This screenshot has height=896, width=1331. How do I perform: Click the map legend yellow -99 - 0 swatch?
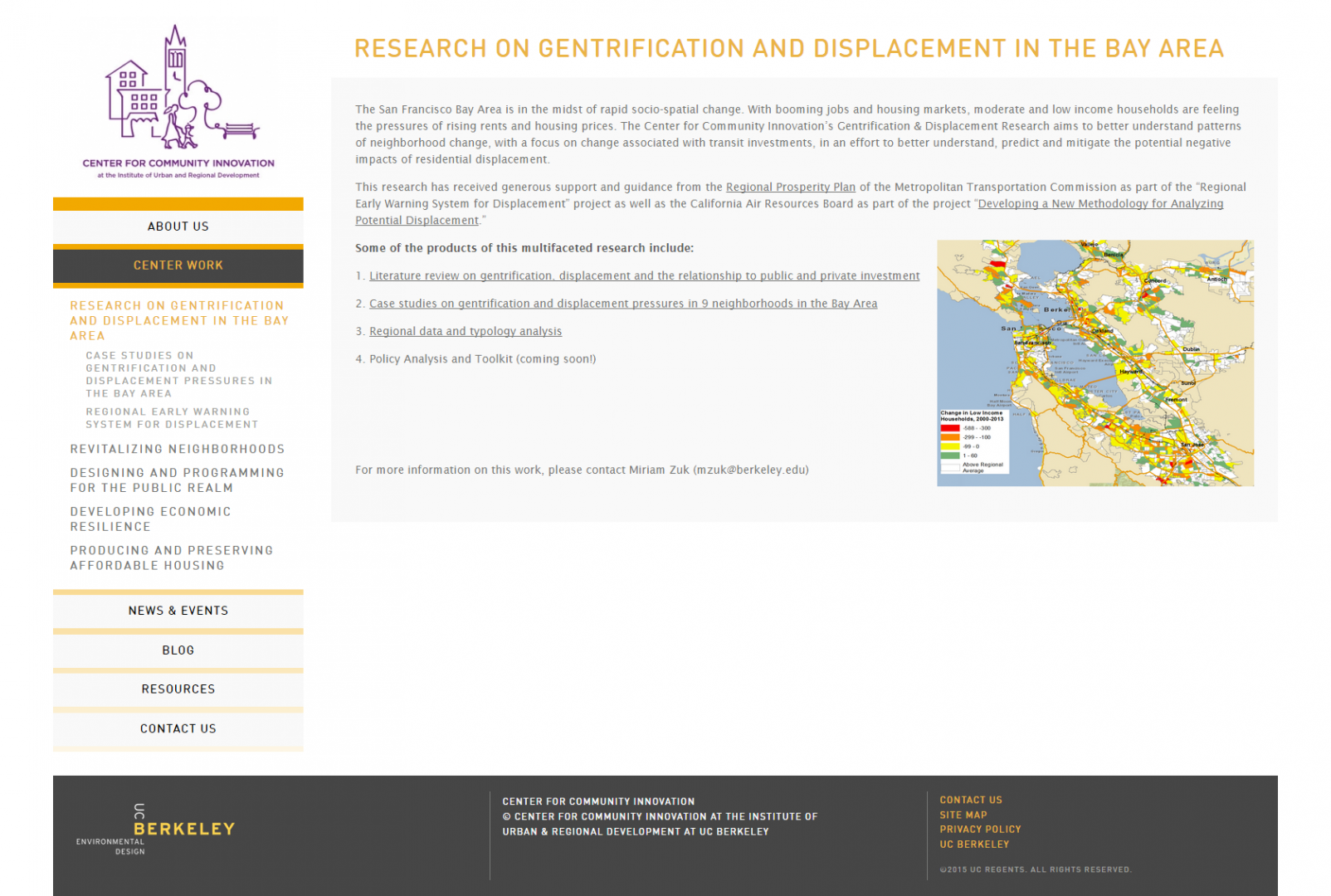[x=950, y=446]
